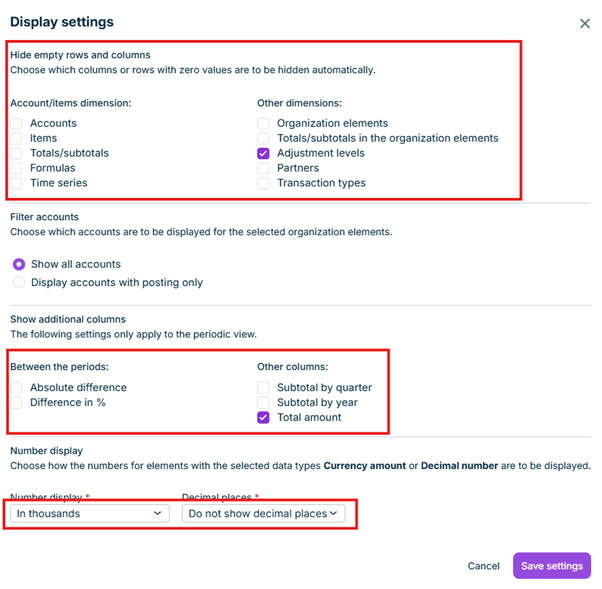Check the Difference in % box

(x=16, y=402)
